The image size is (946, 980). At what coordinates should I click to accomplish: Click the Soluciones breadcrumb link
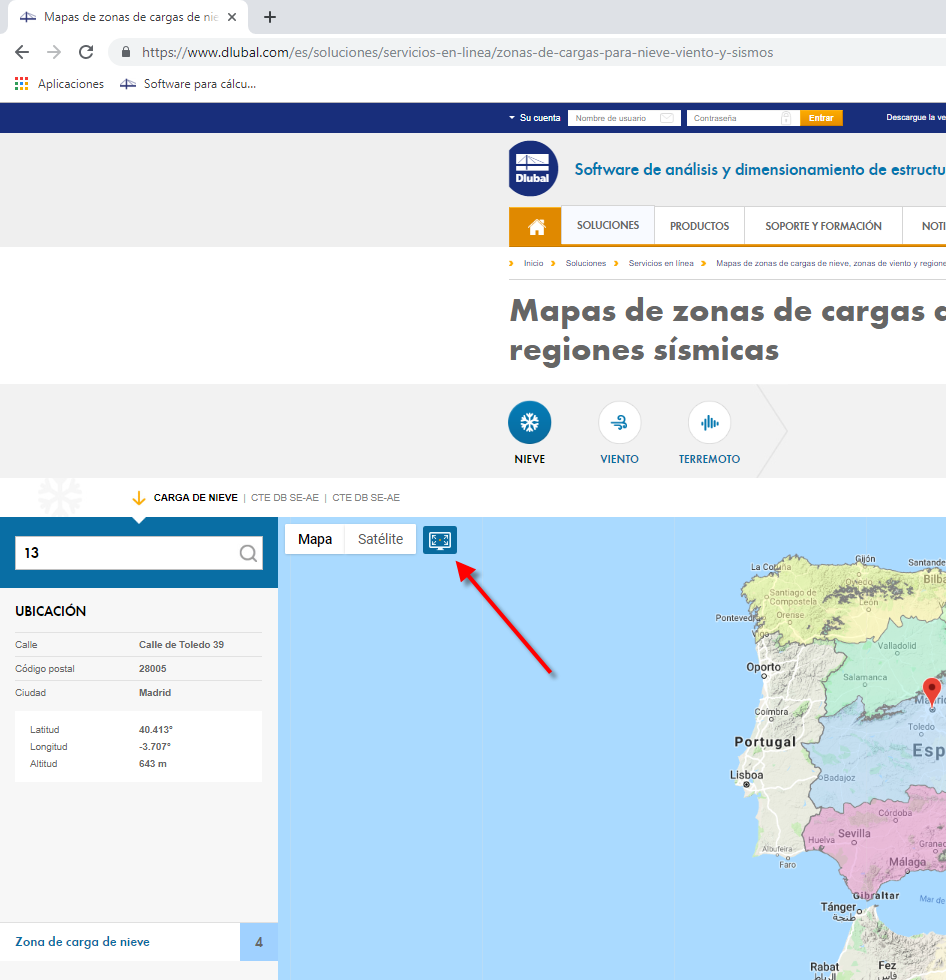585,263
